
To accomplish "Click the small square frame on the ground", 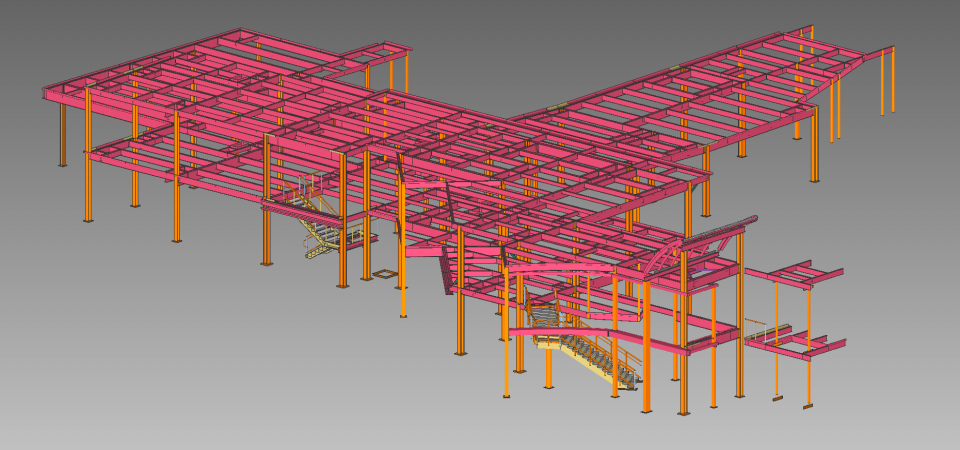I will coord(384,272).
